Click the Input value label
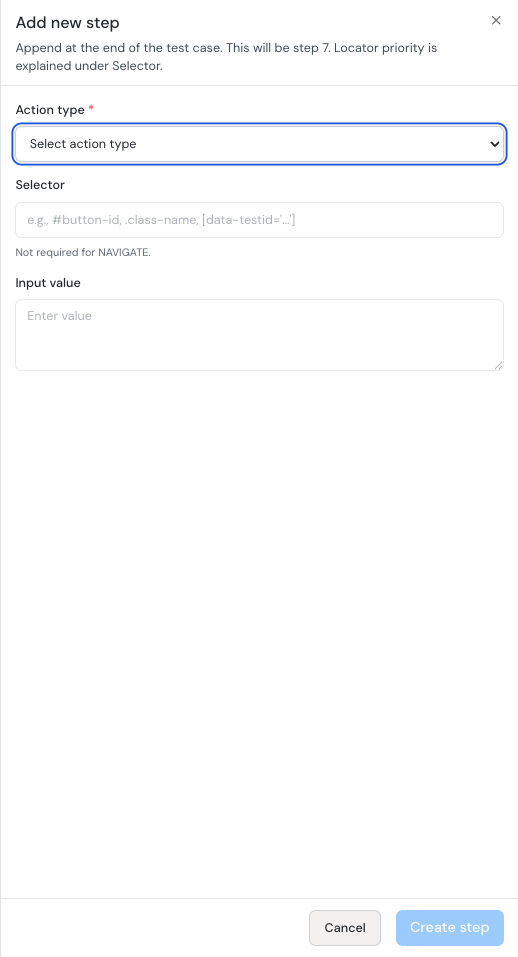 click(48, 283)
